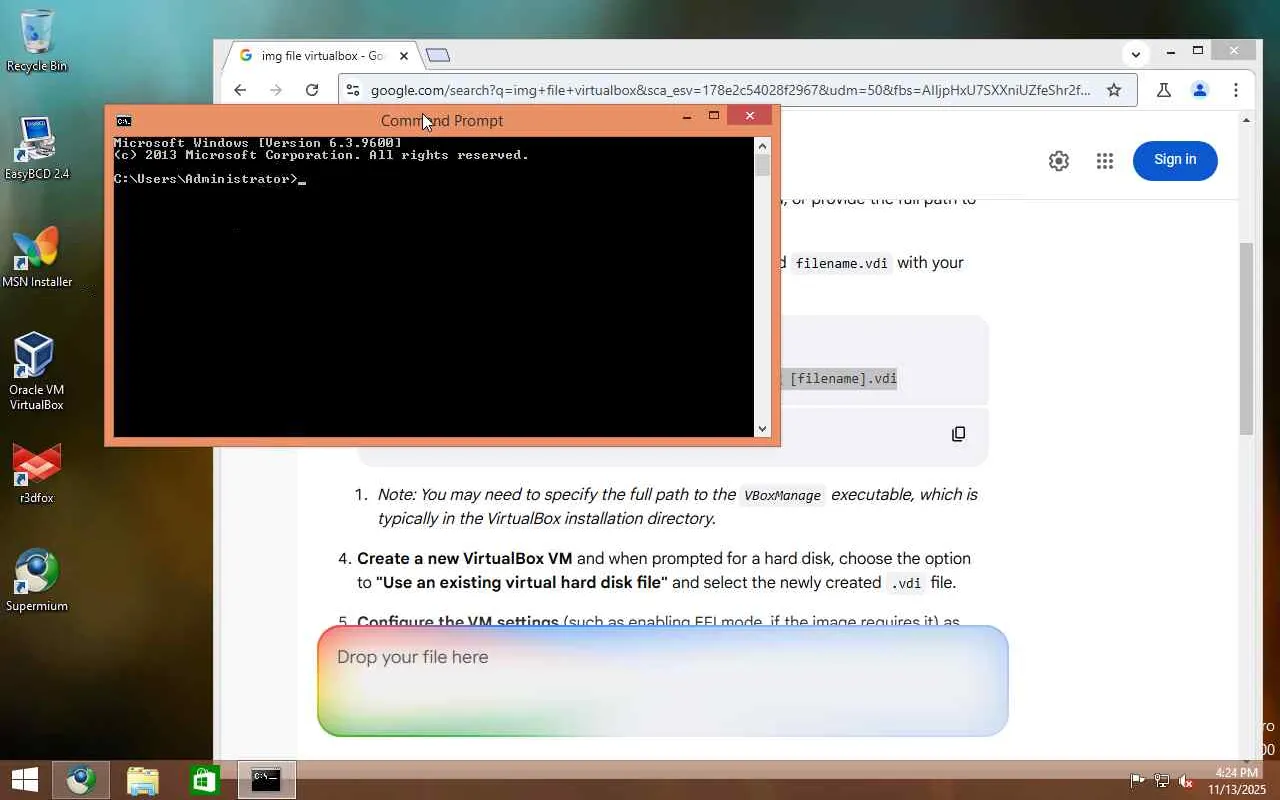Open the network icon in system tray
The width and height of the screenshot is (1280, 800).
coord(1162,781)
